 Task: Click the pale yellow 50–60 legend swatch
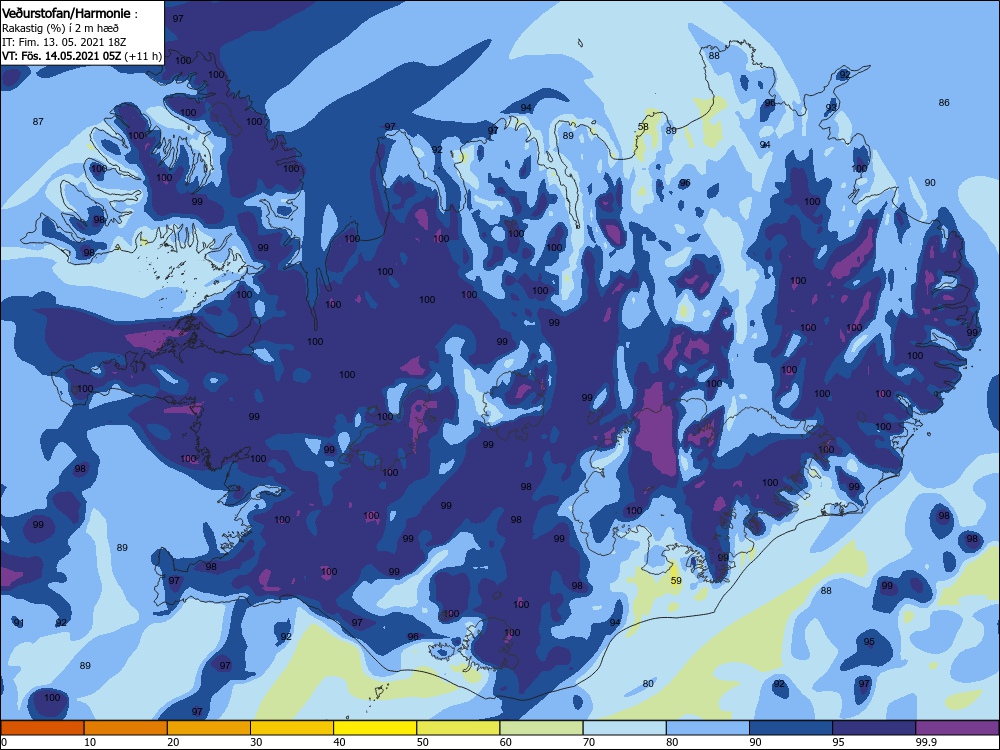pos(458,728)
